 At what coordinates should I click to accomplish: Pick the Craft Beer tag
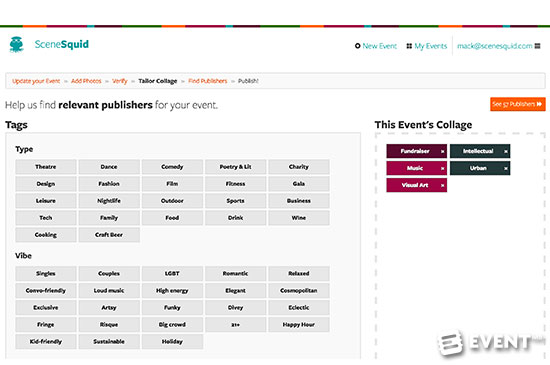click(x=109, y=235)
